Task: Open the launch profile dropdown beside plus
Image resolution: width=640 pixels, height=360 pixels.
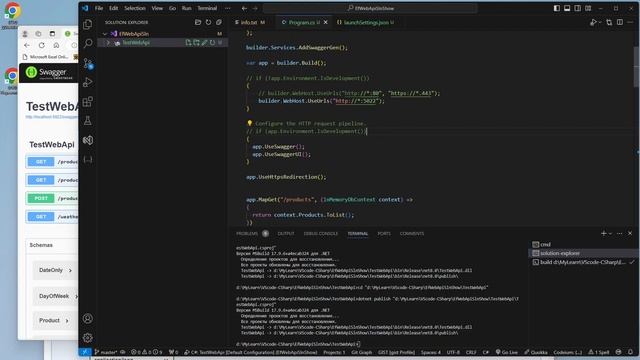Action: click(x=610, y=233)
